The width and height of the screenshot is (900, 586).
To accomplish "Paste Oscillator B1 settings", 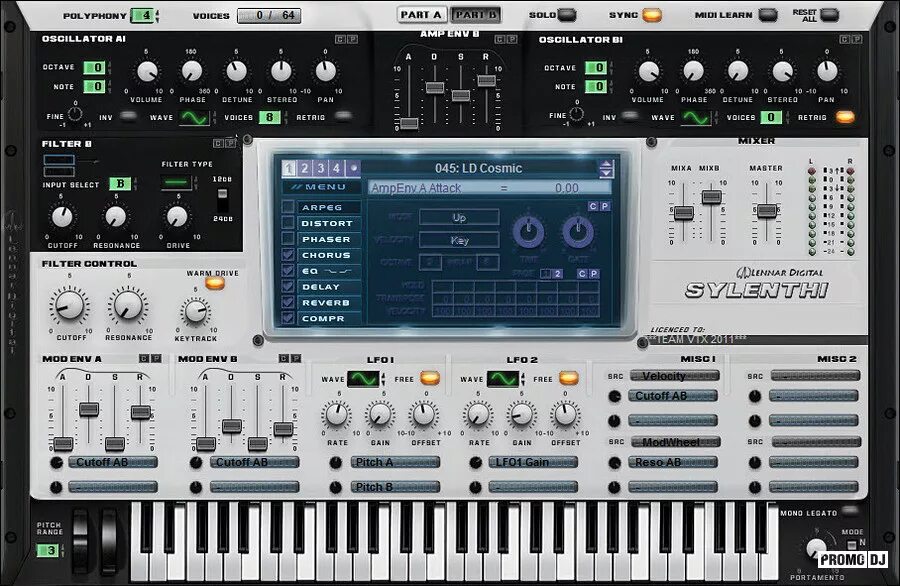I will 856,39.
